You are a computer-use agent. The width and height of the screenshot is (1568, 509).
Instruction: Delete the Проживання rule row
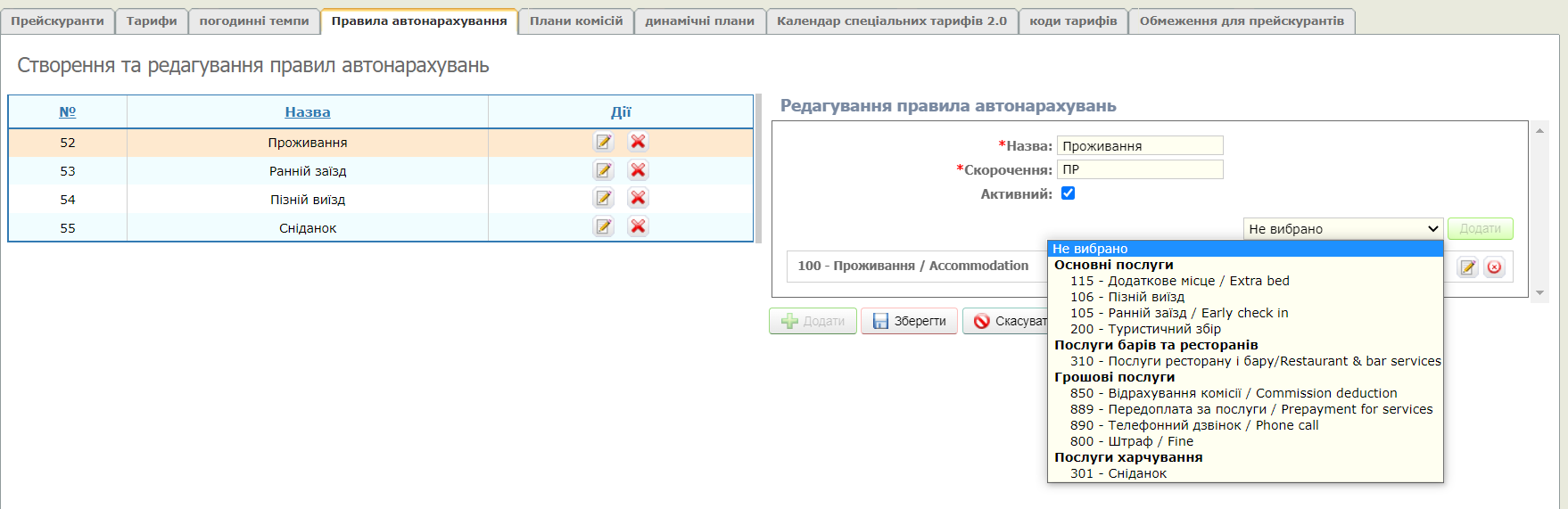(x=638, y=142)
